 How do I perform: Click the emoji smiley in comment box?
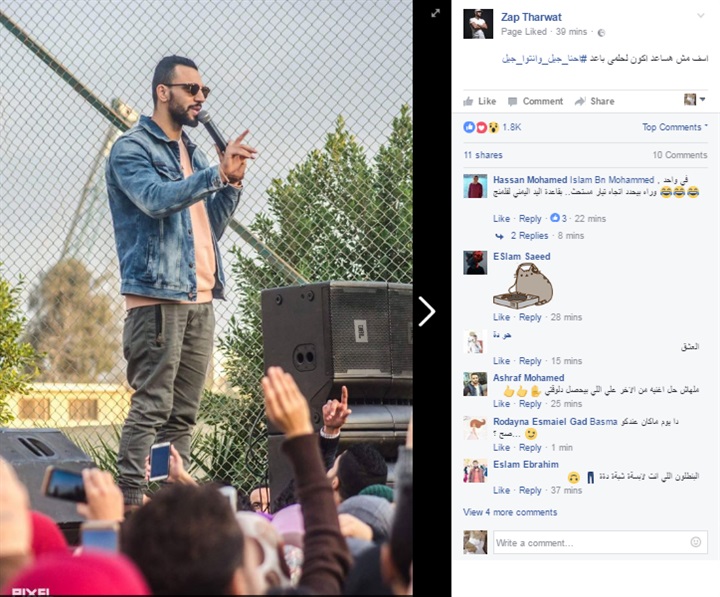pos(696,542)
